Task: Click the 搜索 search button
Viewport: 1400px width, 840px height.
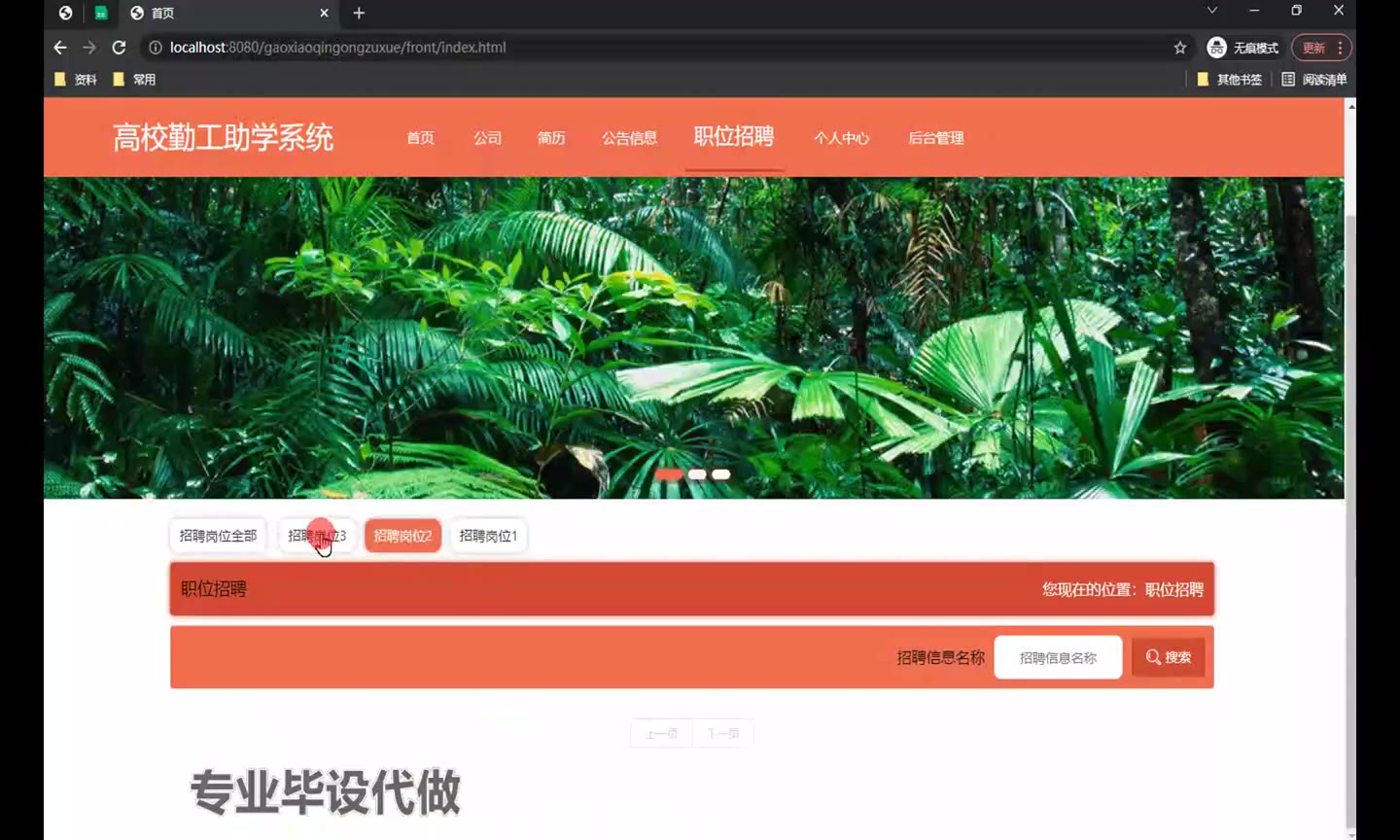Action: (x=1168, y=657)
